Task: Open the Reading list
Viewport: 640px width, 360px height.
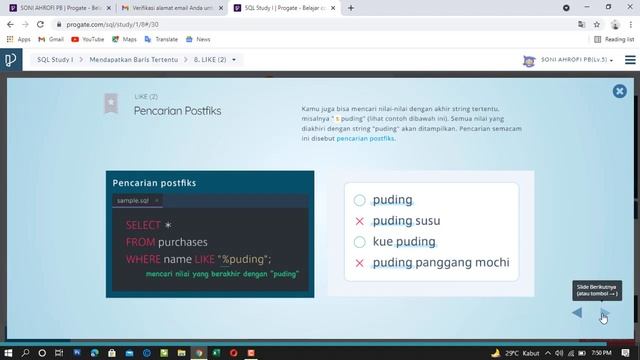Action: pos(614,40)
